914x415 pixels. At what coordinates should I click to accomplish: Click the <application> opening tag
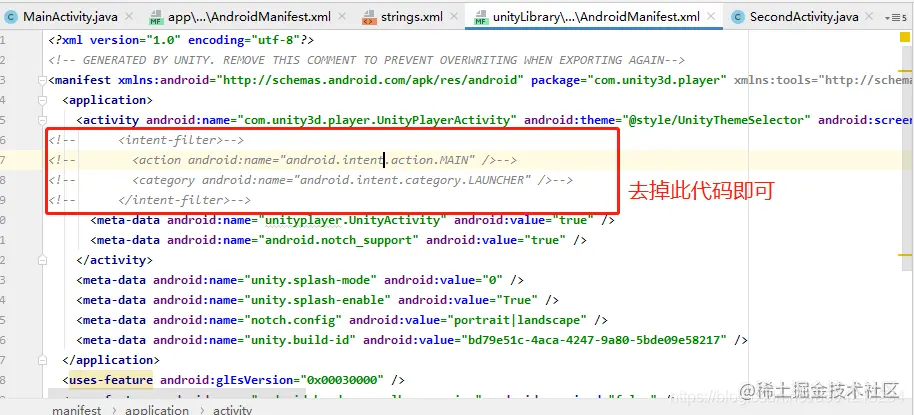coord(108,100)
